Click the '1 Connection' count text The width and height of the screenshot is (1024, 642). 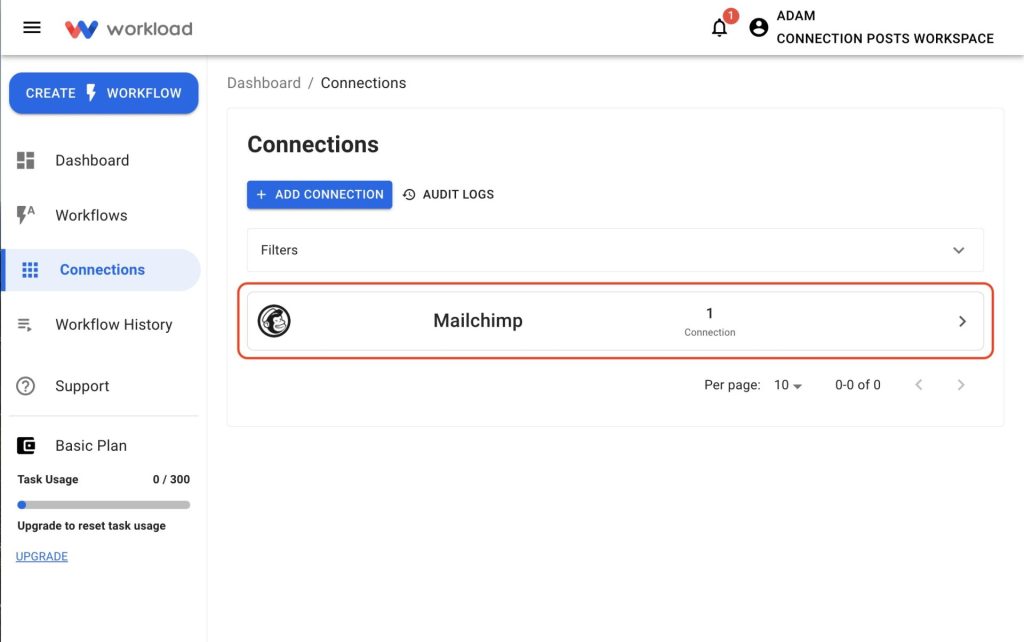click(x=710, y=322)
